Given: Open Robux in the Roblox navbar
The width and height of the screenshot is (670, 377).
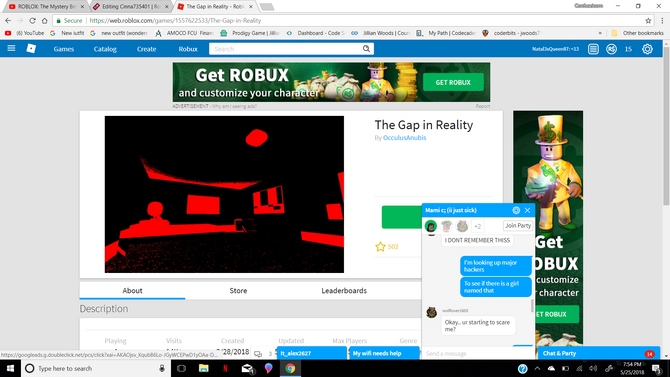Looking at the screenshot, I should click(x=188, y=49).
